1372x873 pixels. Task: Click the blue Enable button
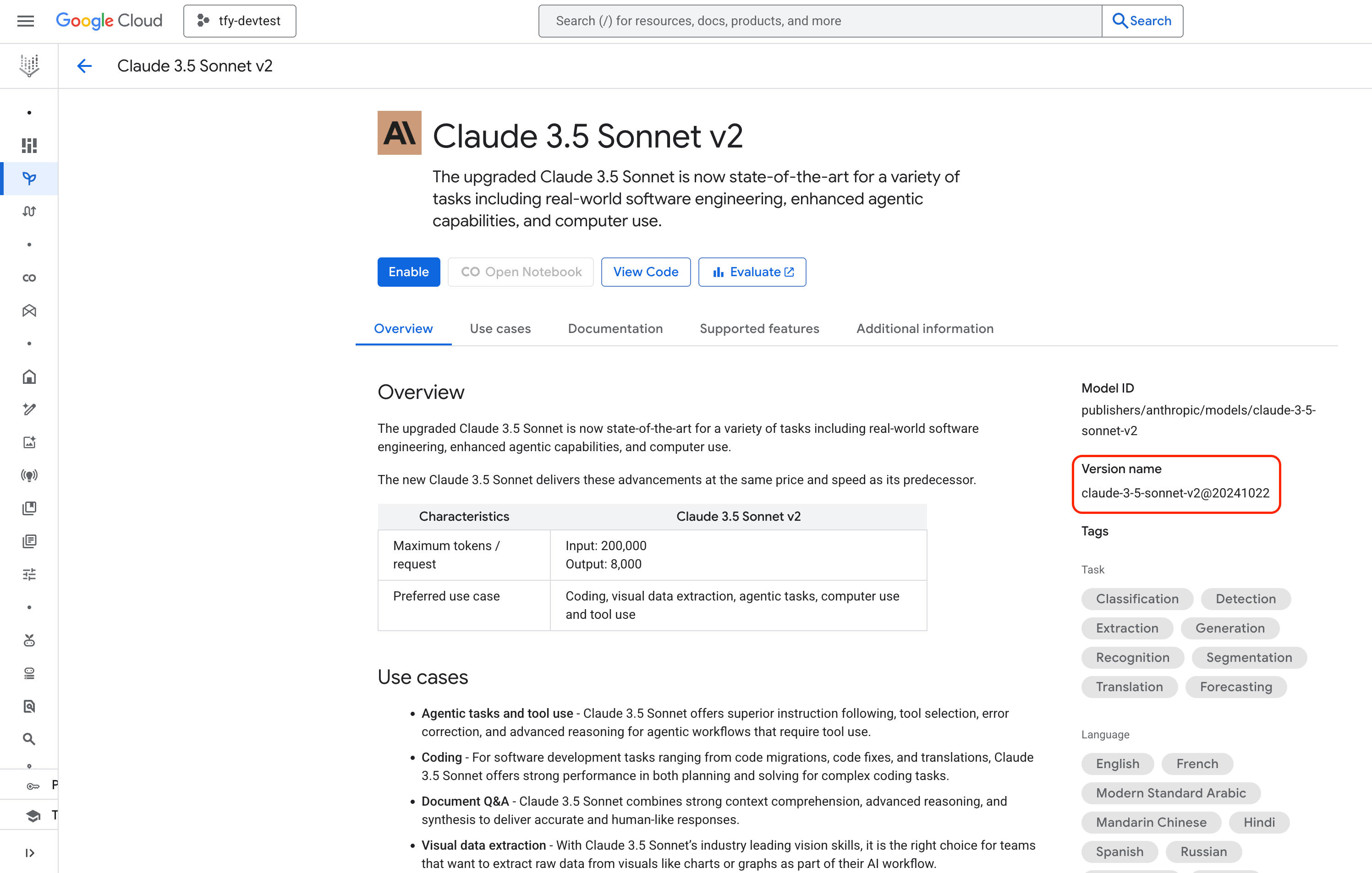pos(408,272)
